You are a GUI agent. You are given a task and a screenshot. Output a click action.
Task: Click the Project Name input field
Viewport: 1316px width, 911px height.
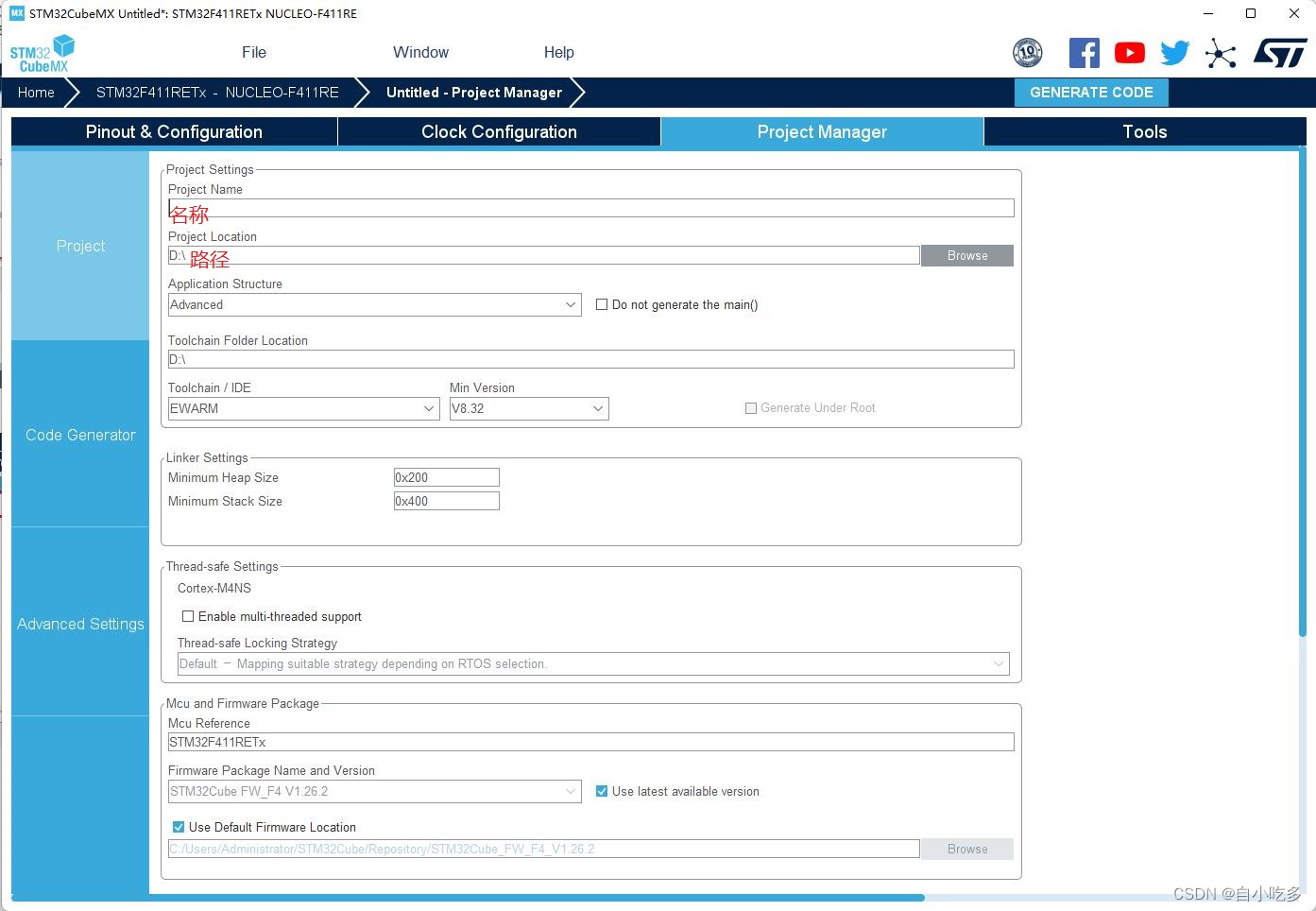(x=591, y=208)
